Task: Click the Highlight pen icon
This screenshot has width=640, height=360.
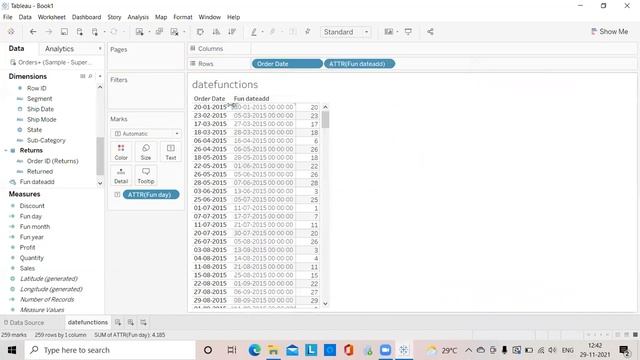Action: [254, 32]
